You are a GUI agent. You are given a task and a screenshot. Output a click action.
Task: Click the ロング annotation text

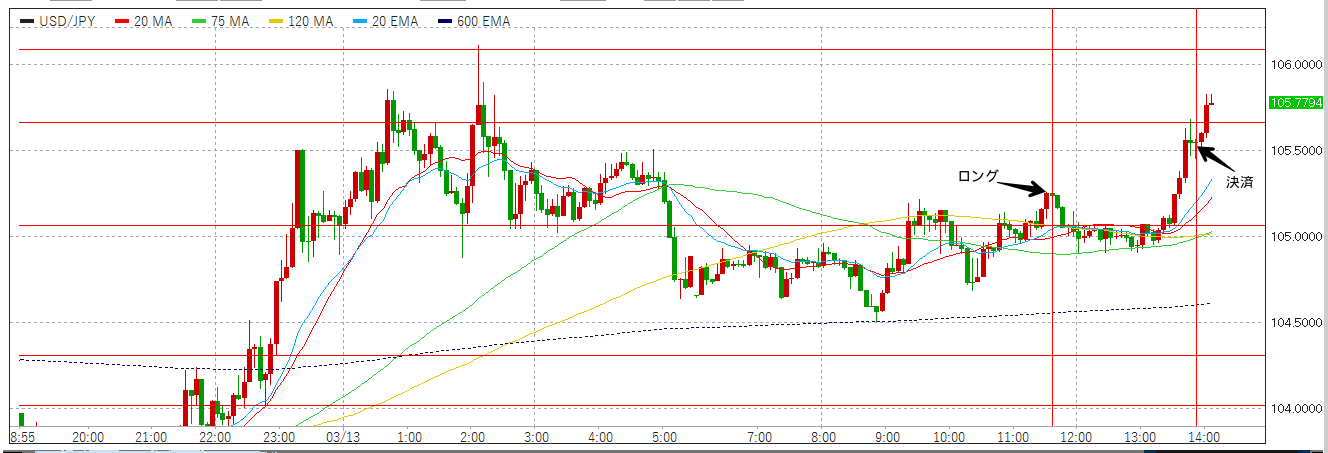978,176
